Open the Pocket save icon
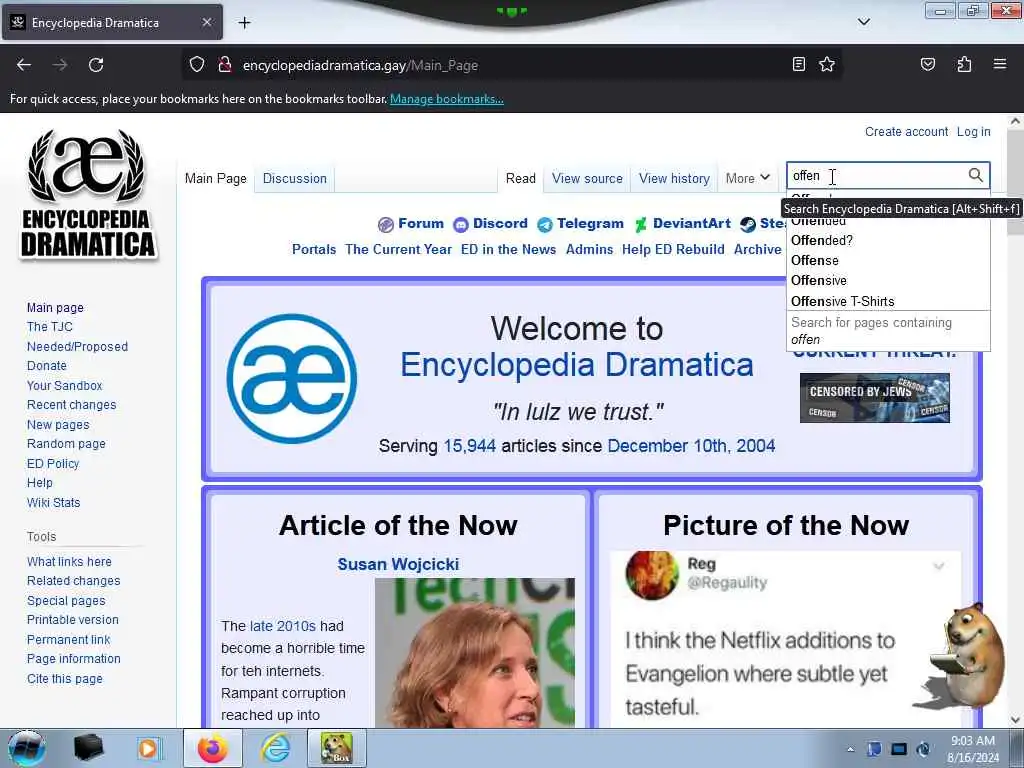Viewport: 1024px width, 768px height. pyautogui.click(x=928, y=65)
